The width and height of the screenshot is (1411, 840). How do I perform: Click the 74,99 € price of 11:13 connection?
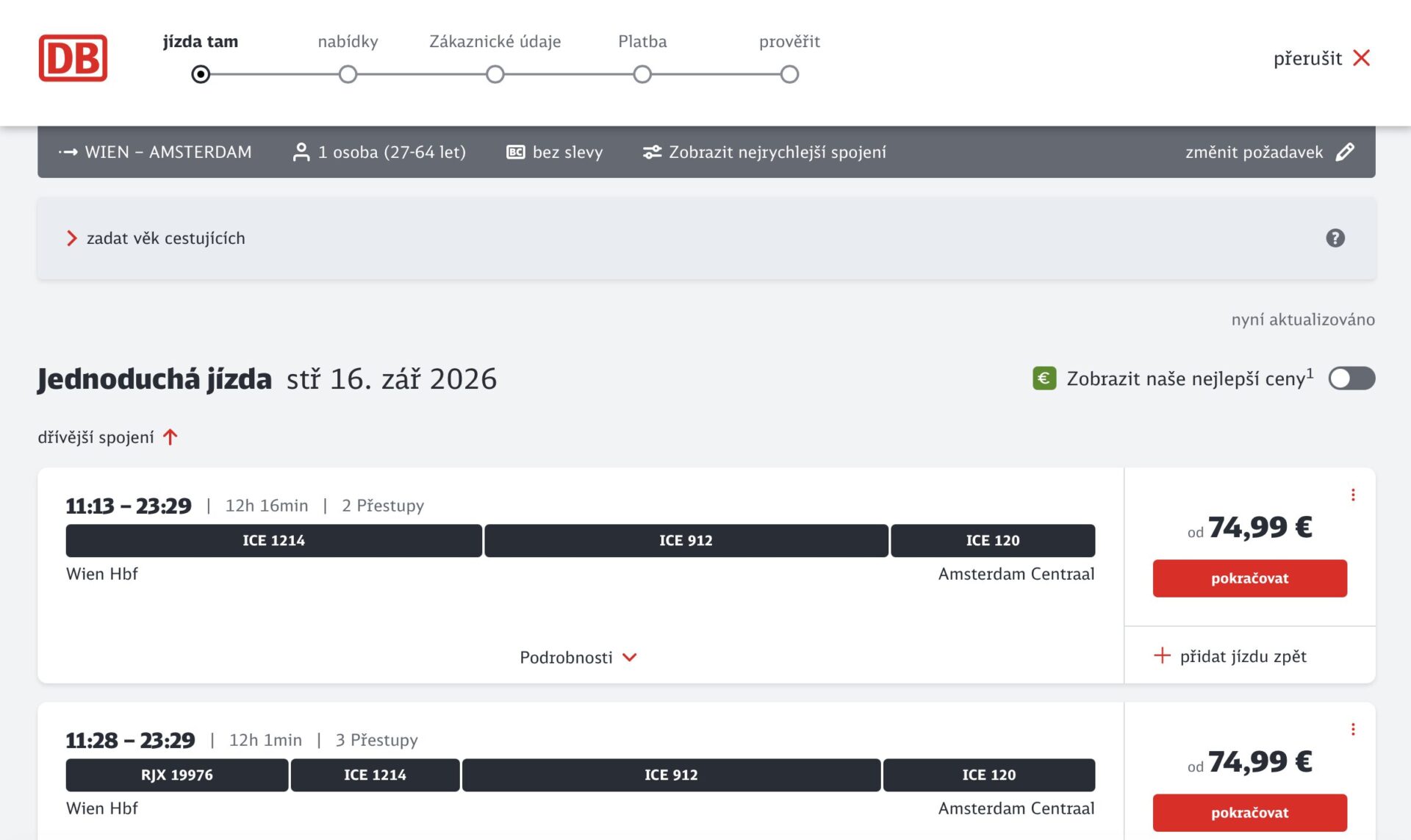pyautogui.click(x=1260, y=528)
